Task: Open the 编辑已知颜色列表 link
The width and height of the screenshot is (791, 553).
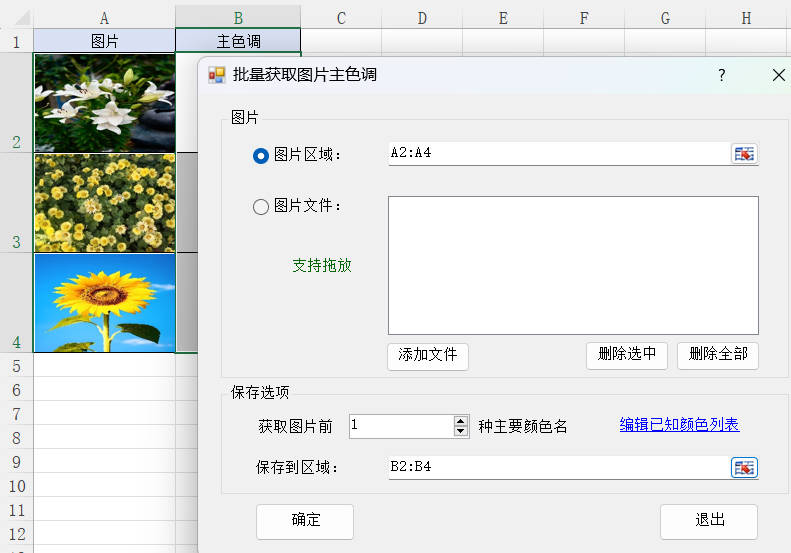Action: [x=679, y=425]
